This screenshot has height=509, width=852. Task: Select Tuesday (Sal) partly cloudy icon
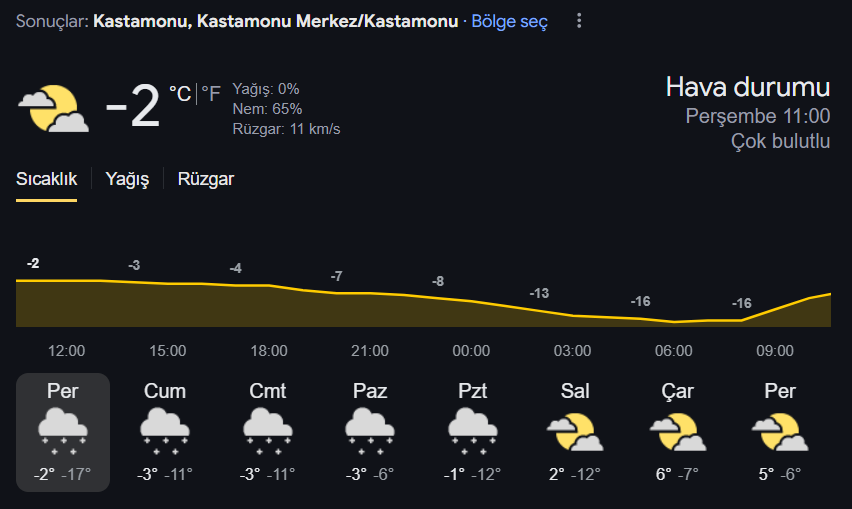575,432
